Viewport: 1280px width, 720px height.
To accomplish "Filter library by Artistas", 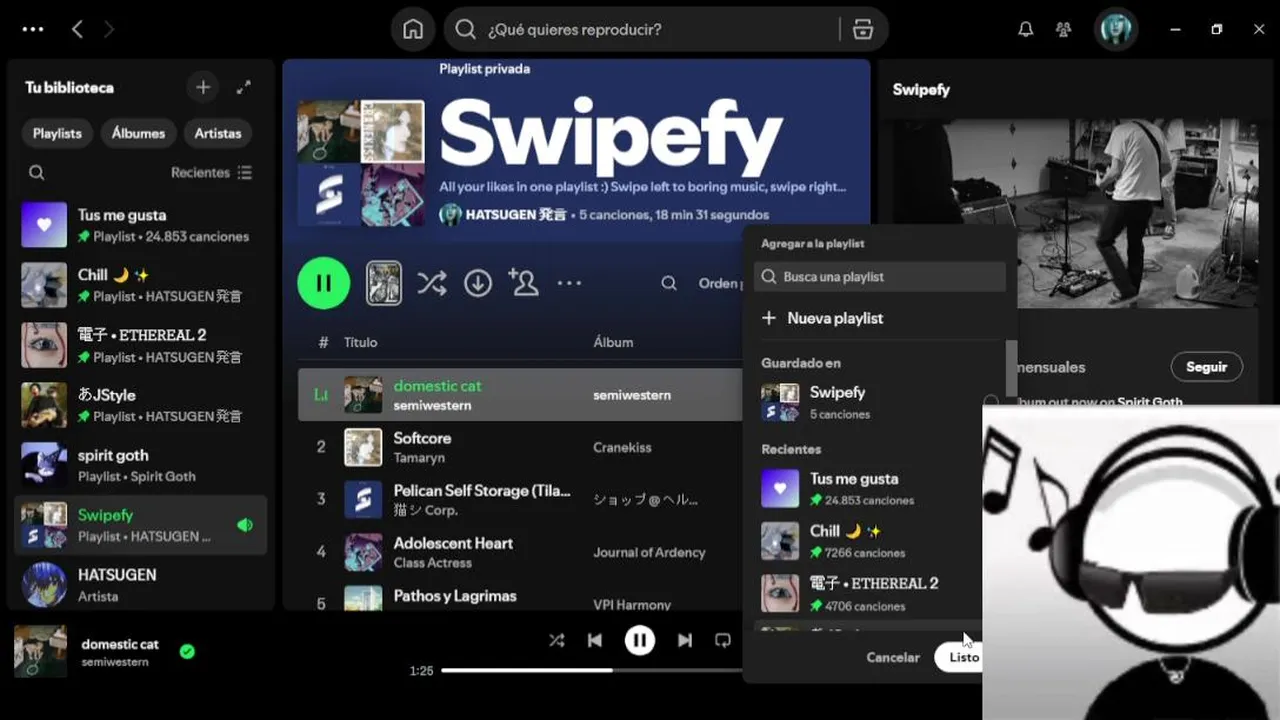I will (x=218, y=133).
